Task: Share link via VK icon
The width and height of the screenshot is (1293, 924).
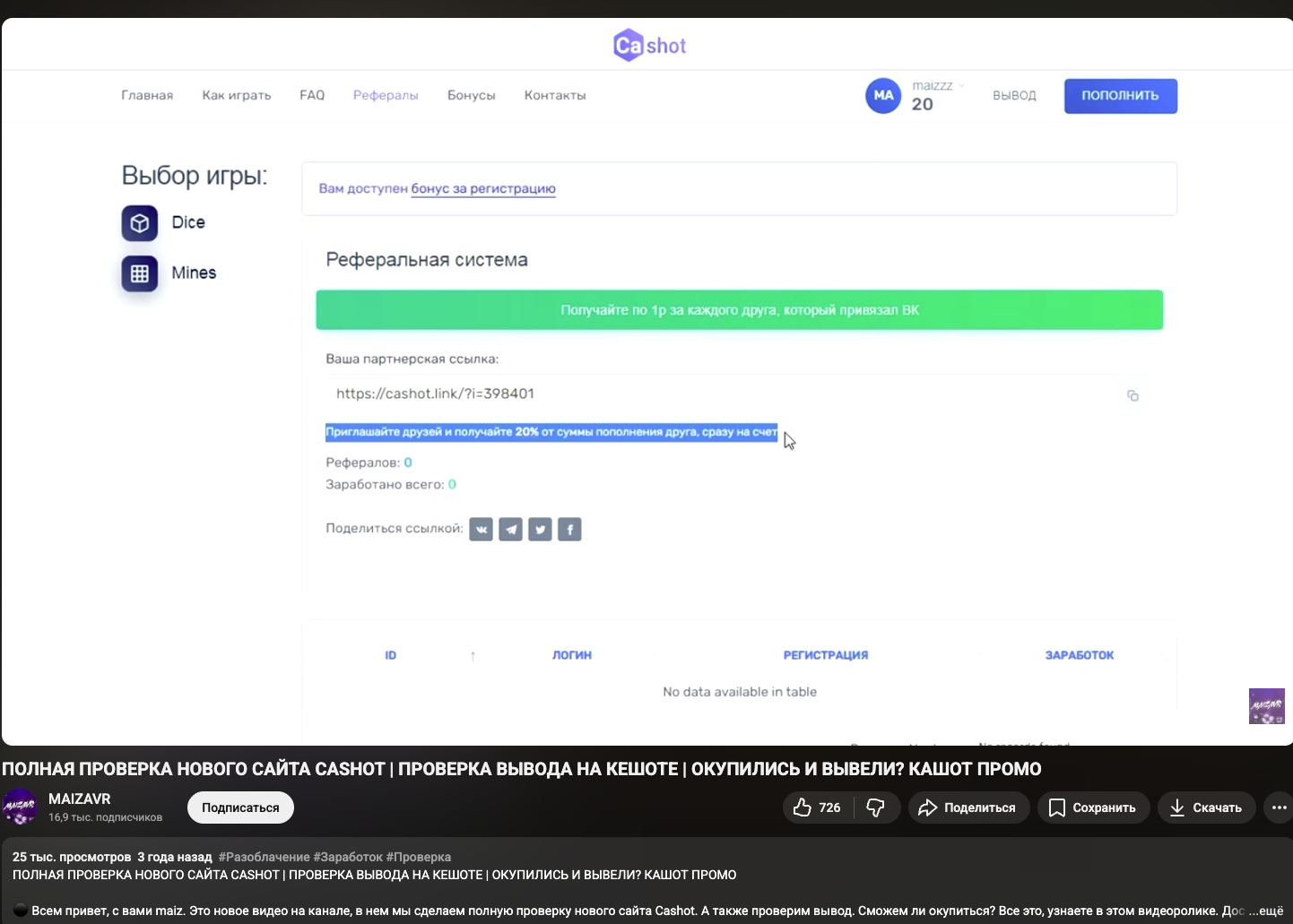Action: tap(482, 530)
